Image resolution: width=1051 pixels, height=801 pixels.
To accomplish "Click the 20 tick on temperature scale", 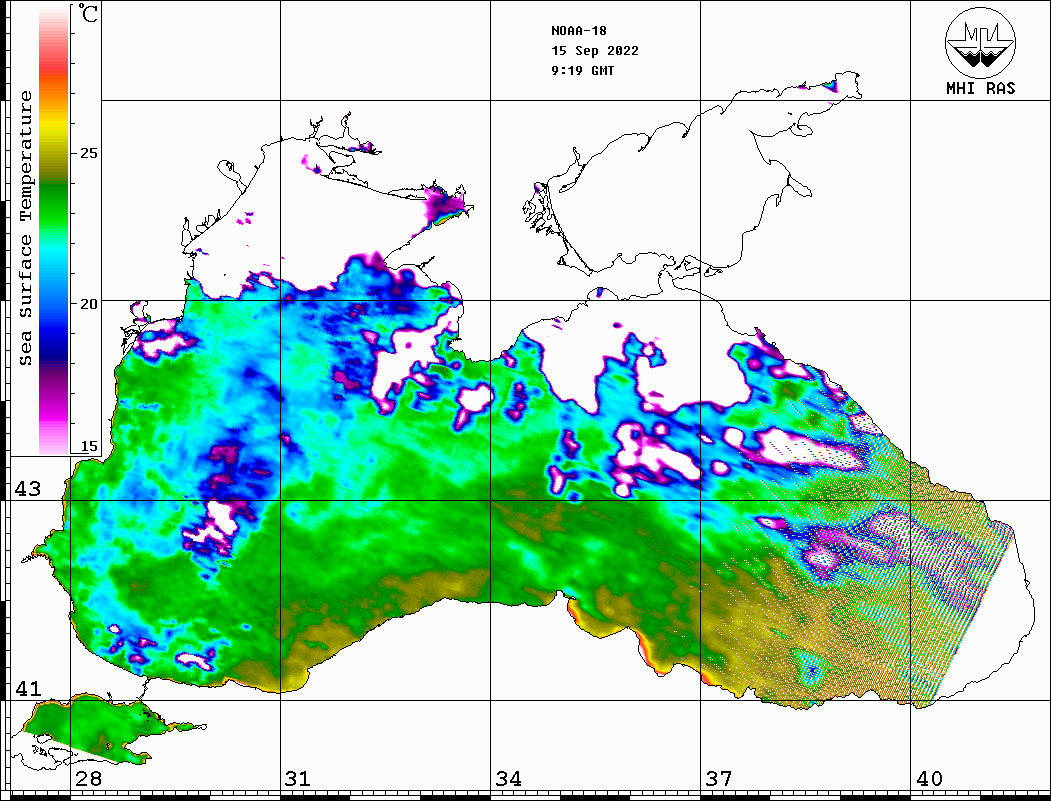I will 88,304.
